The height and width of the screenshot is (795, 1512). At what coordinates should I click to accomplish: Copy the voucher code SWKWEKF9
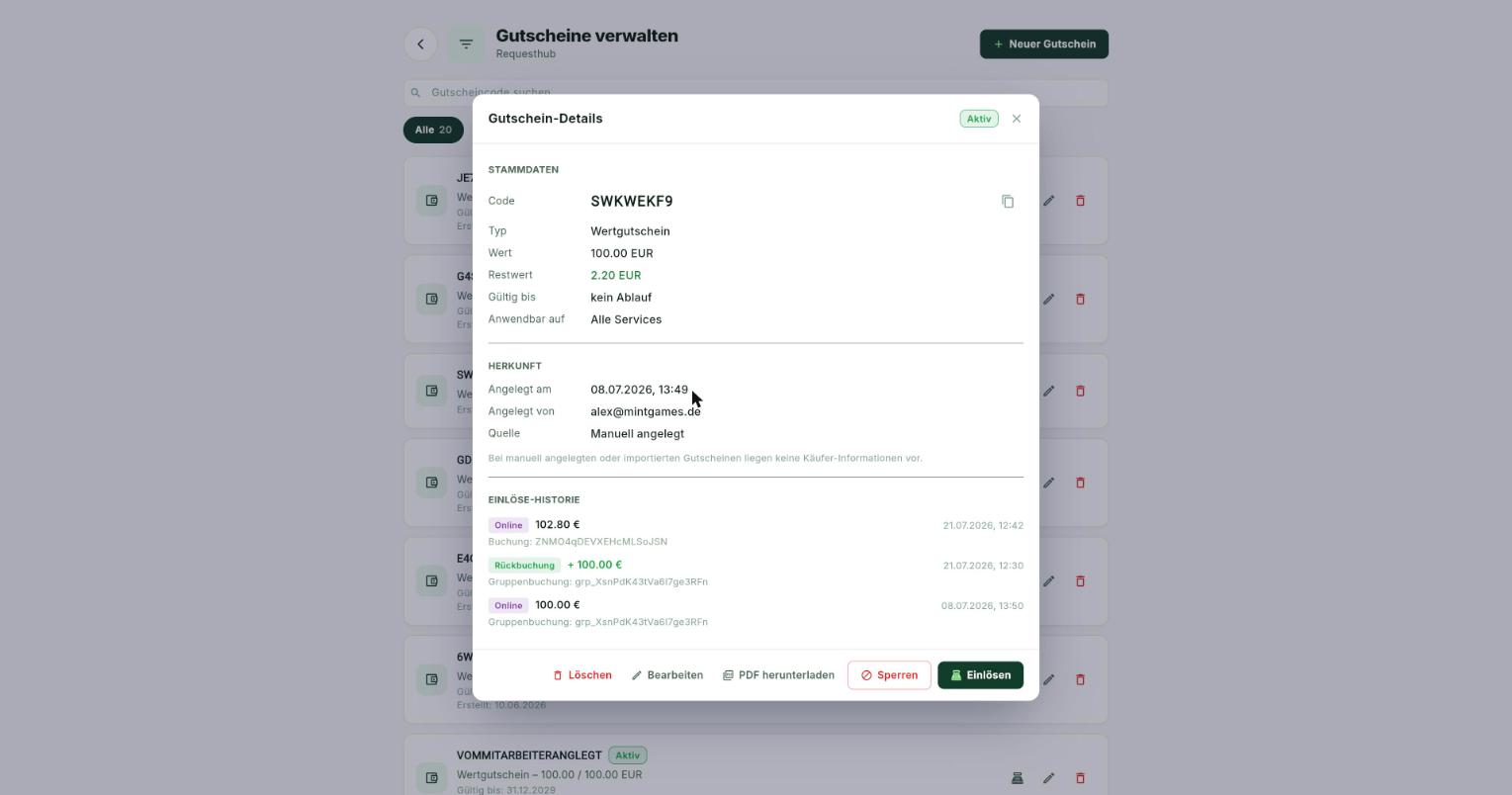(x=1008, y=202)
